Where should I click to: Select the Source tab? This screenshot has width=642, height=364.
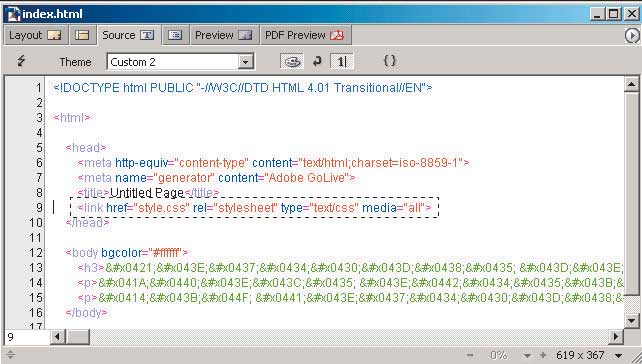128,35
